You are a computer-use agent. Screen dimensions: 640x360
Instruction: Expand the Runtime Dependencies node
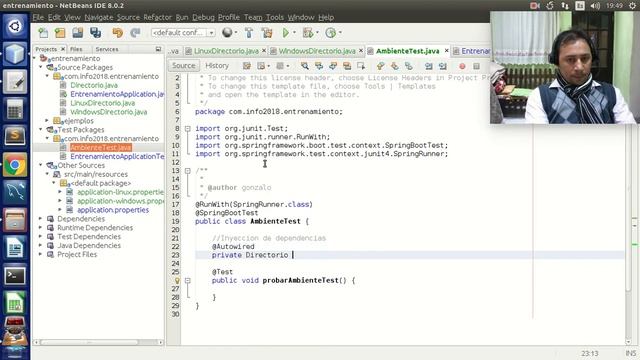coord(41,228)
